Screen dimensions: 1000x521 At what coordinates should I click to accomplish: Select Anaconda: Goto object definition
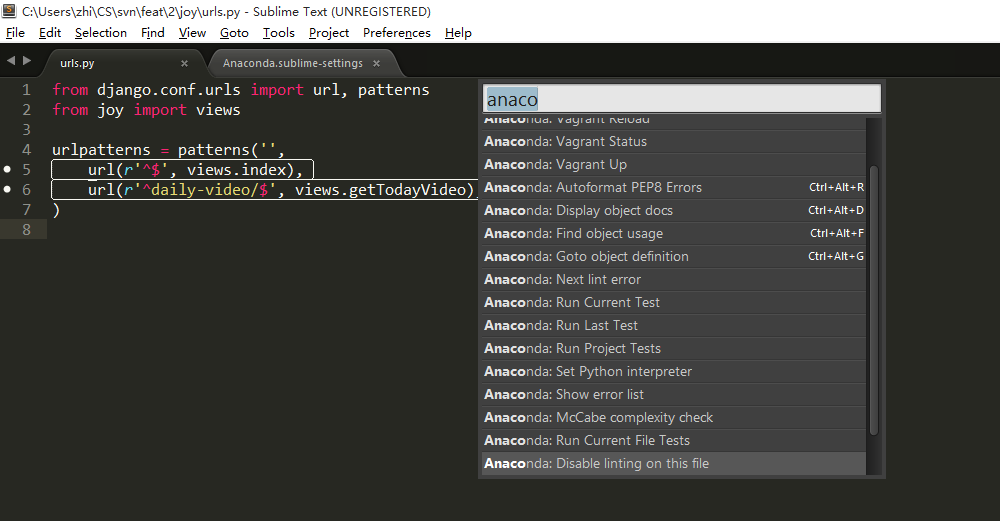coord(674,256)
